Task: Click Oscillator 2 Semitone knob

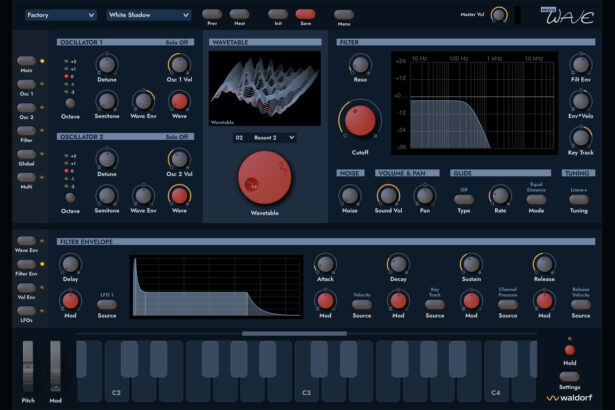Action: (x=107, y=195)
